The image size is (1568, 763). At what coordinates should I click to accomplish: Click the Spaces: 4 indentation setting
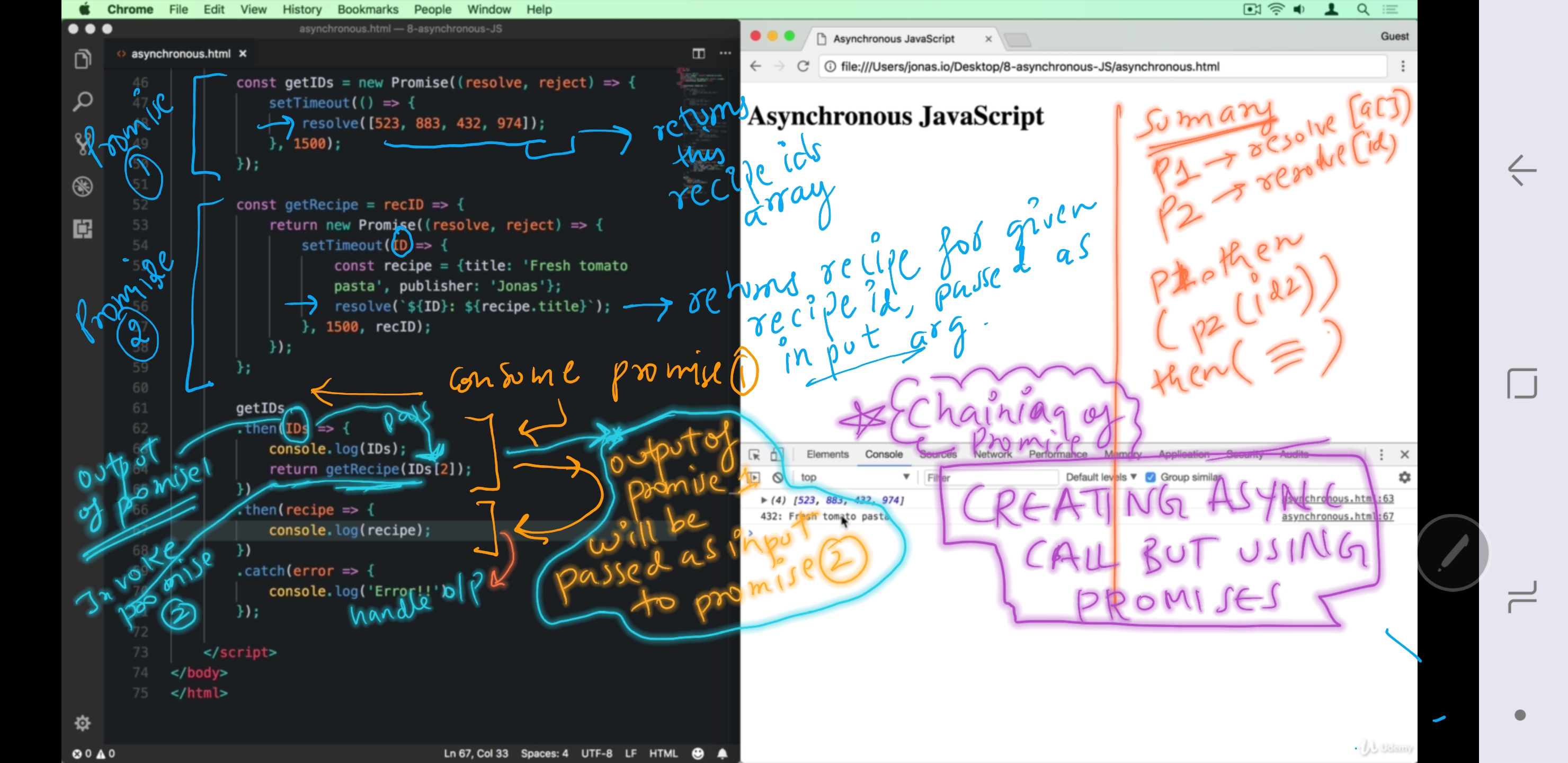point(544,753)
